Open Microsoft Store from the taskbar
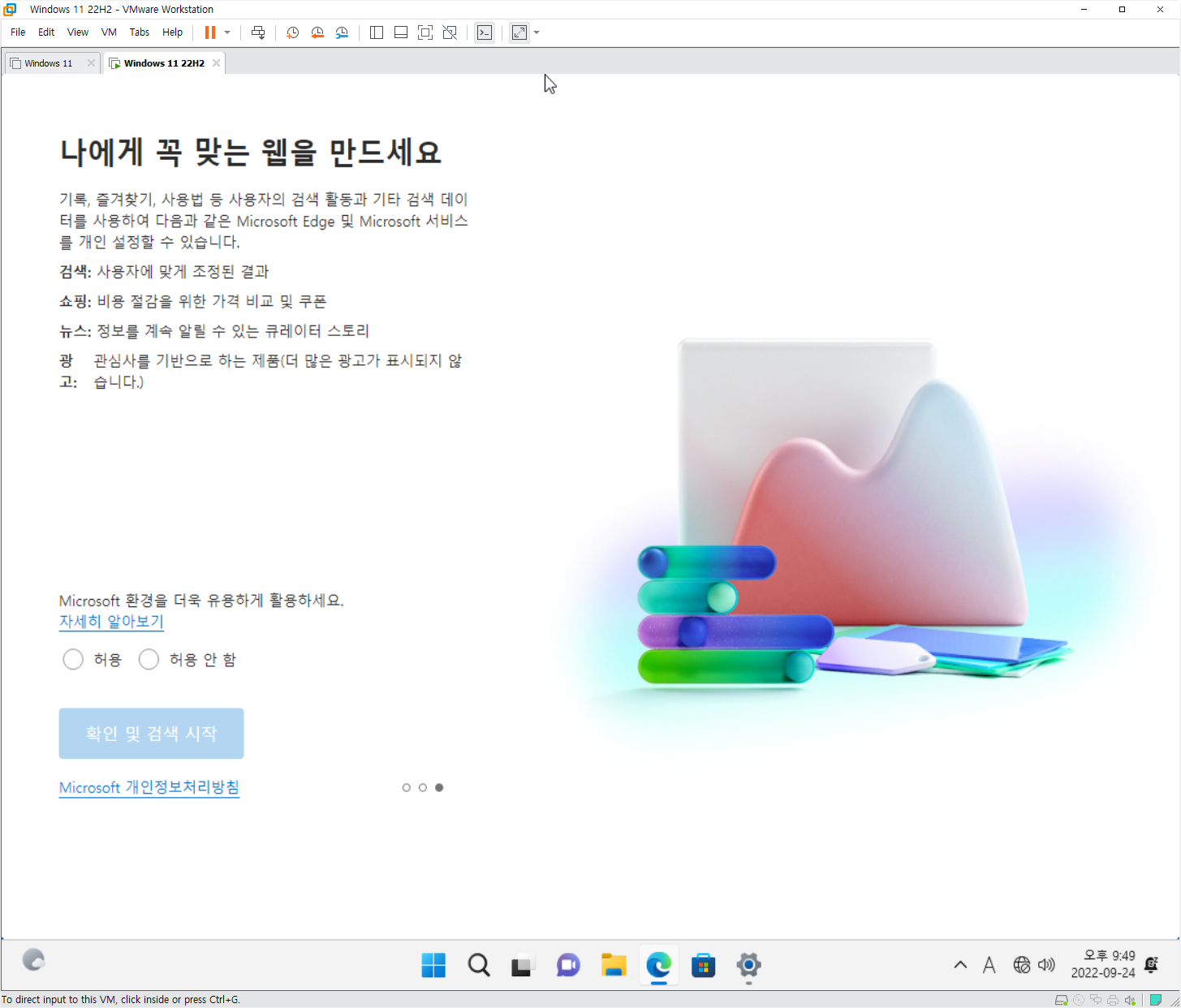Screen dimensions: 1181x1008 click(x=703, y=965)
